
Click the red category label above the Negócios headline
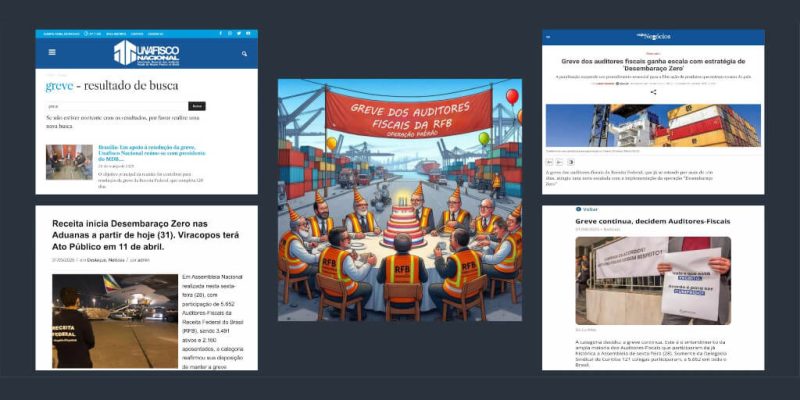click(653, 53)
